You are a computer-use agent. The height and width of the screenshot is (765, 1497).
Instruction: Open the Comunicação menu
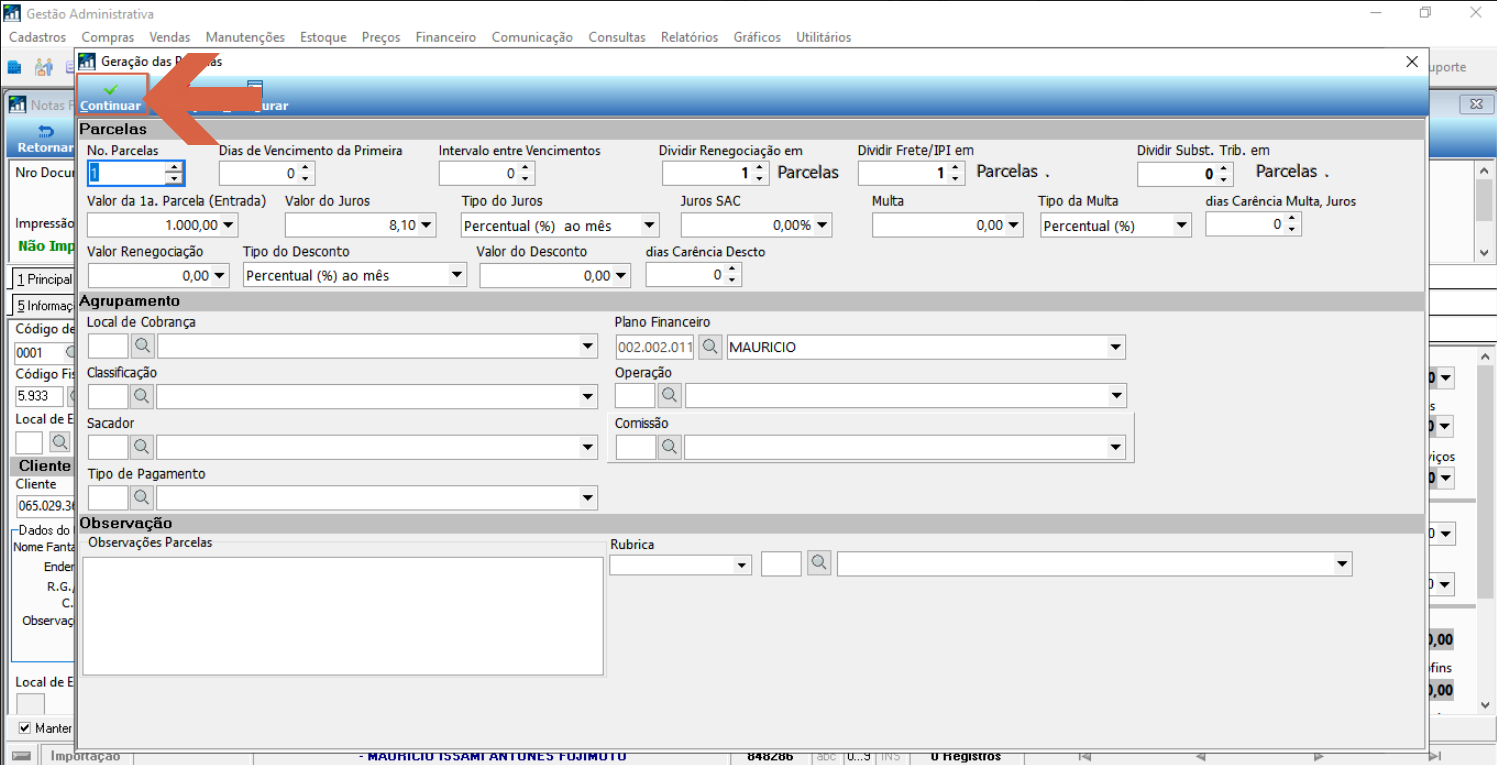532,37
